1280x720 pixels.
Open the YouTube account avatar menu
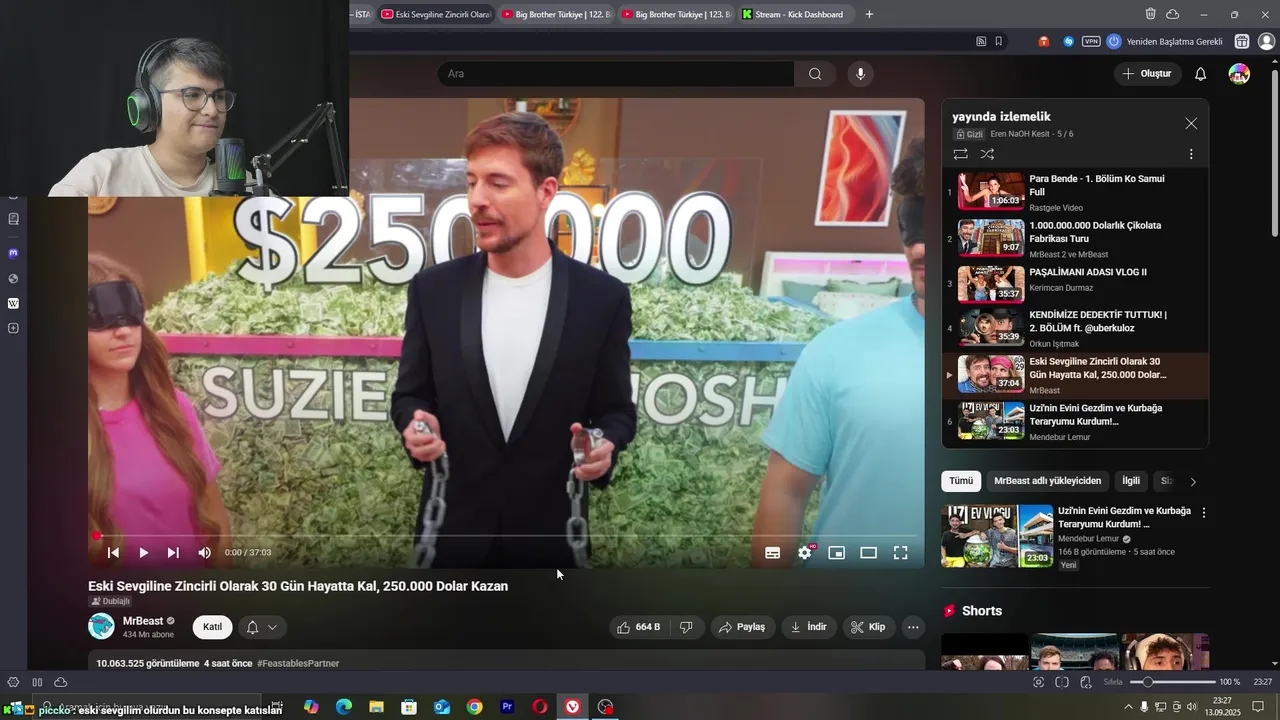1239,74
